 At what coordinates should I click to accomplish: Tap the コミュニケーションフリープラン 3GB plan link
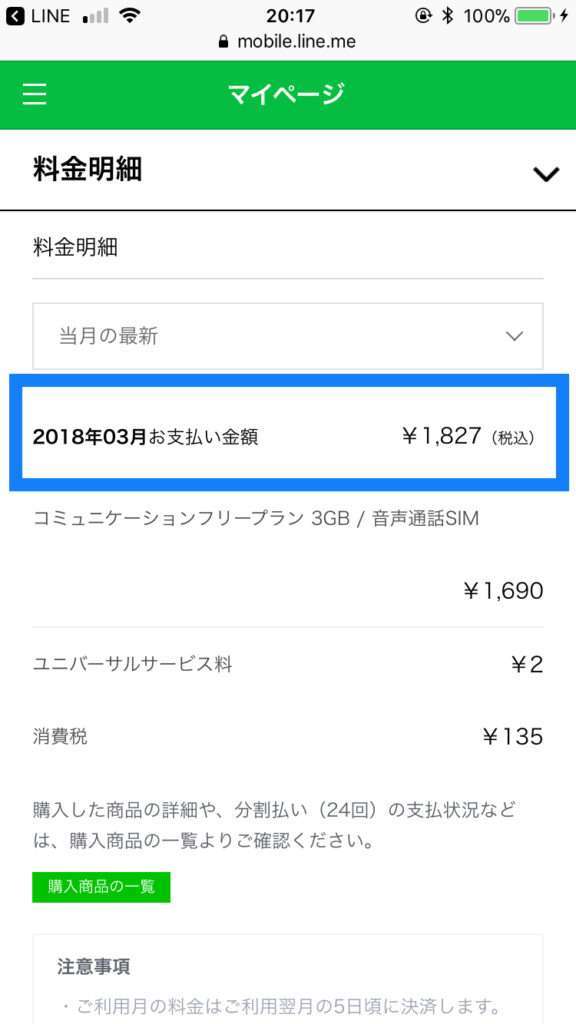256,518
